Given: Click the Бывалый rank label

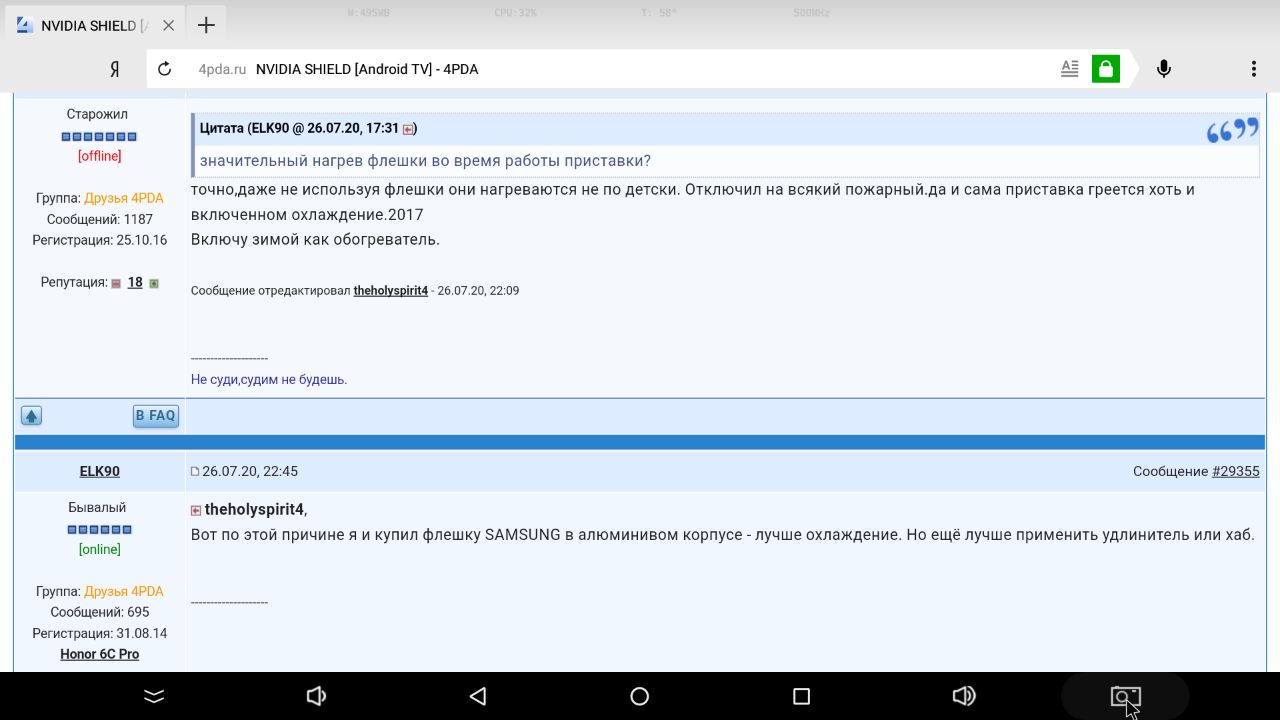Looking at the screenshot, I should pyautogui.click(x=97, y=507).
